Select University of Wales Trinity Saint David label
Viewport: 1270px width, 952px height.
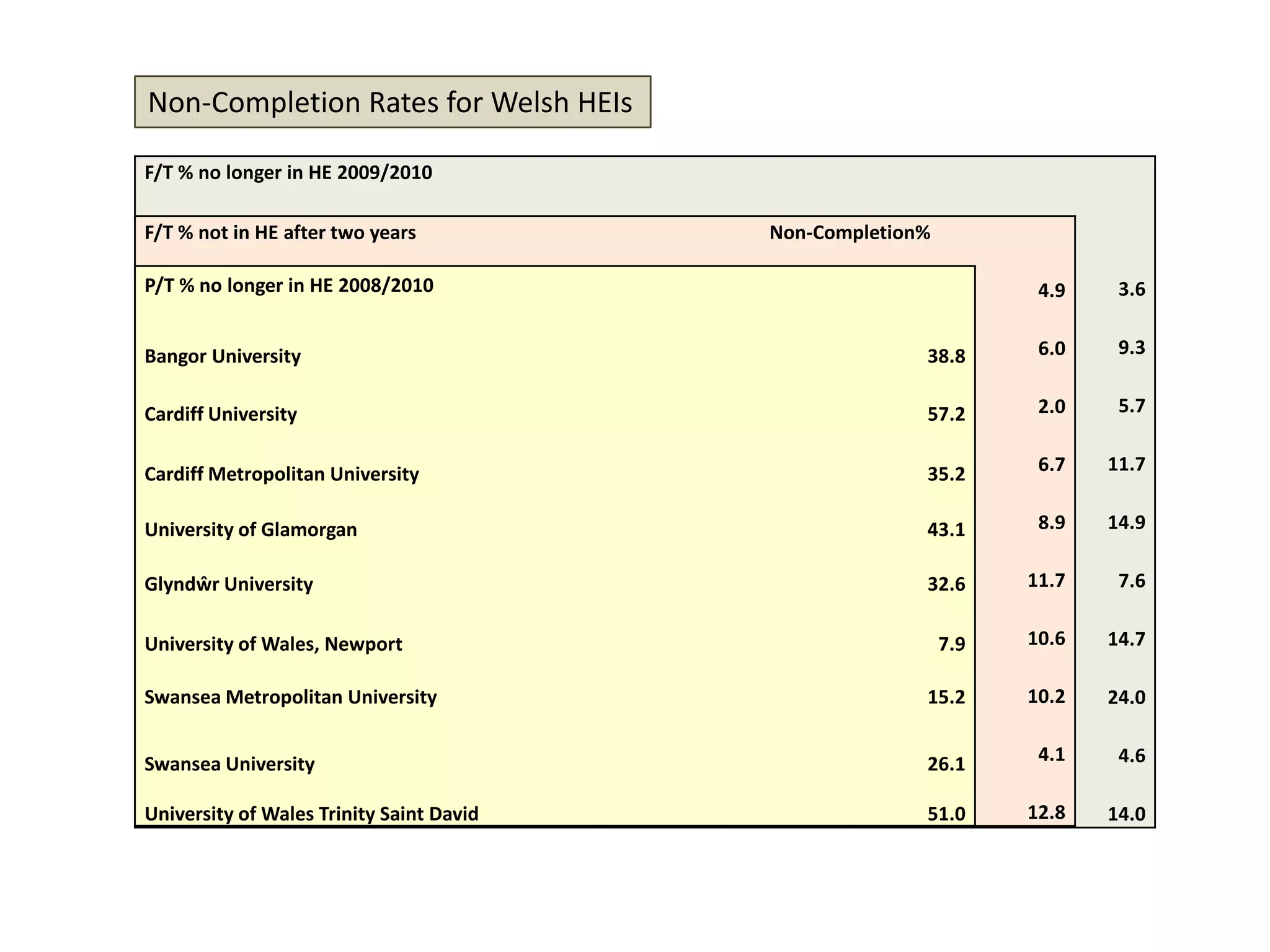311,813
